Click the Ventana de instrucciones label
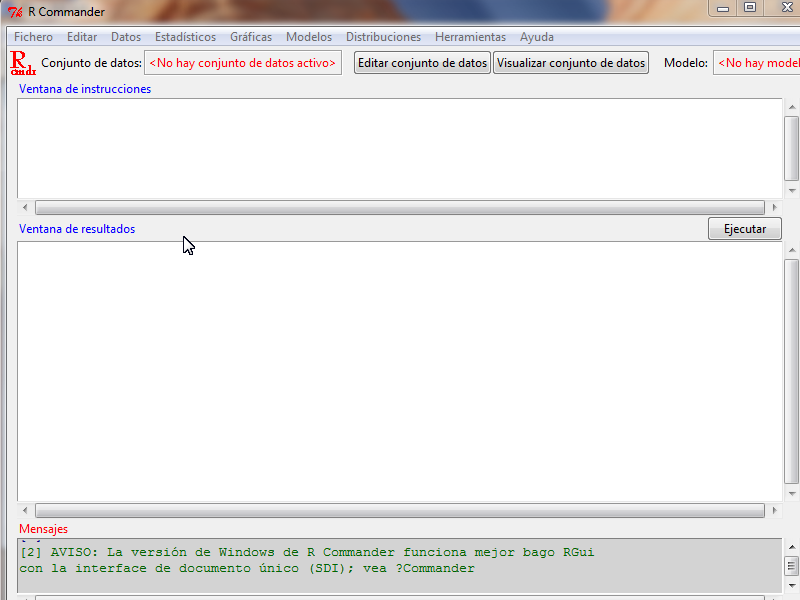This screenshot has width=800, height=600. [x=85, y=89]
